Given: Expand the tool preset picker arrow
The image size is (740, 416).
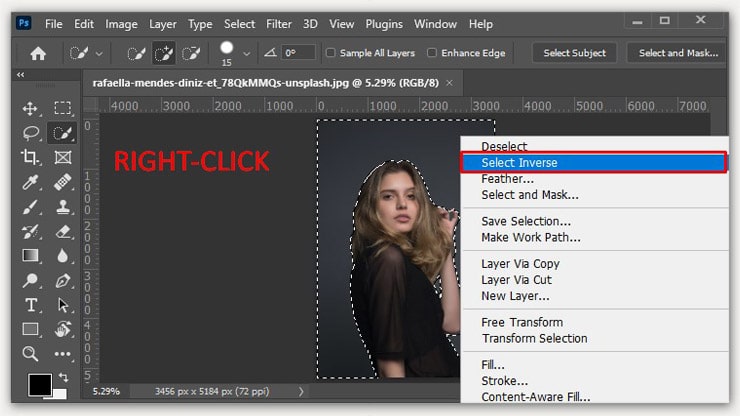Looking at the screenshot, I should 98,54.
